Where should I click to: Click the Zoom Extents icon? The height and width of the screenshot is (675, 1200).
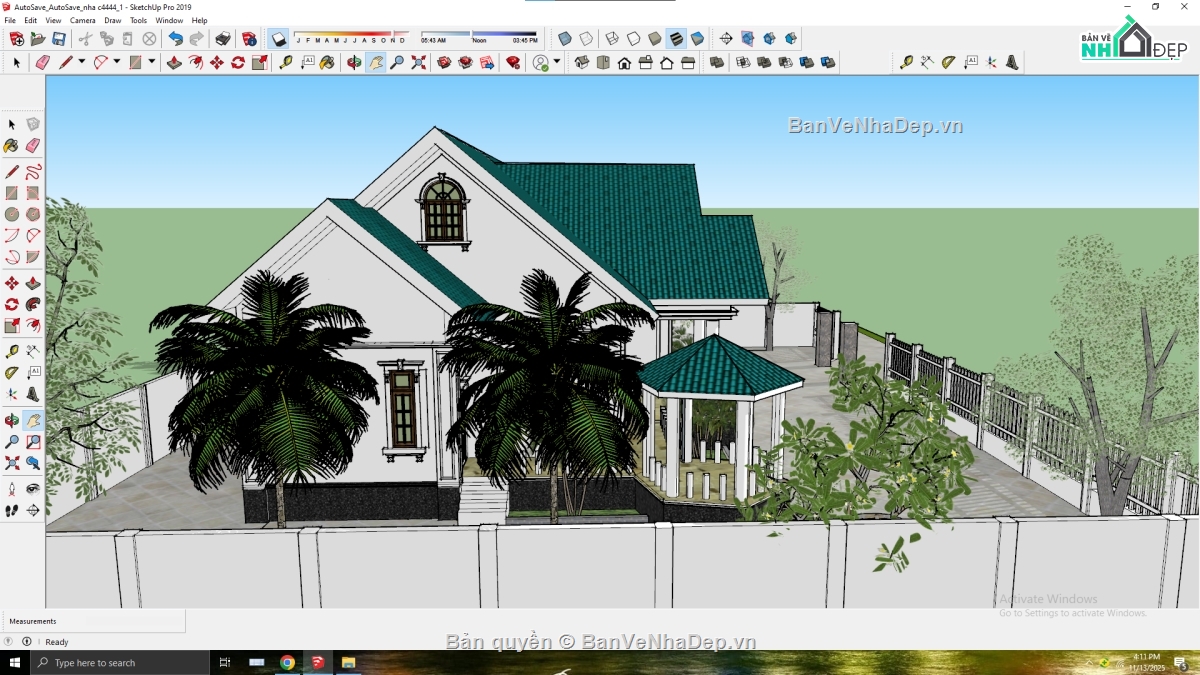click(418, 62)
